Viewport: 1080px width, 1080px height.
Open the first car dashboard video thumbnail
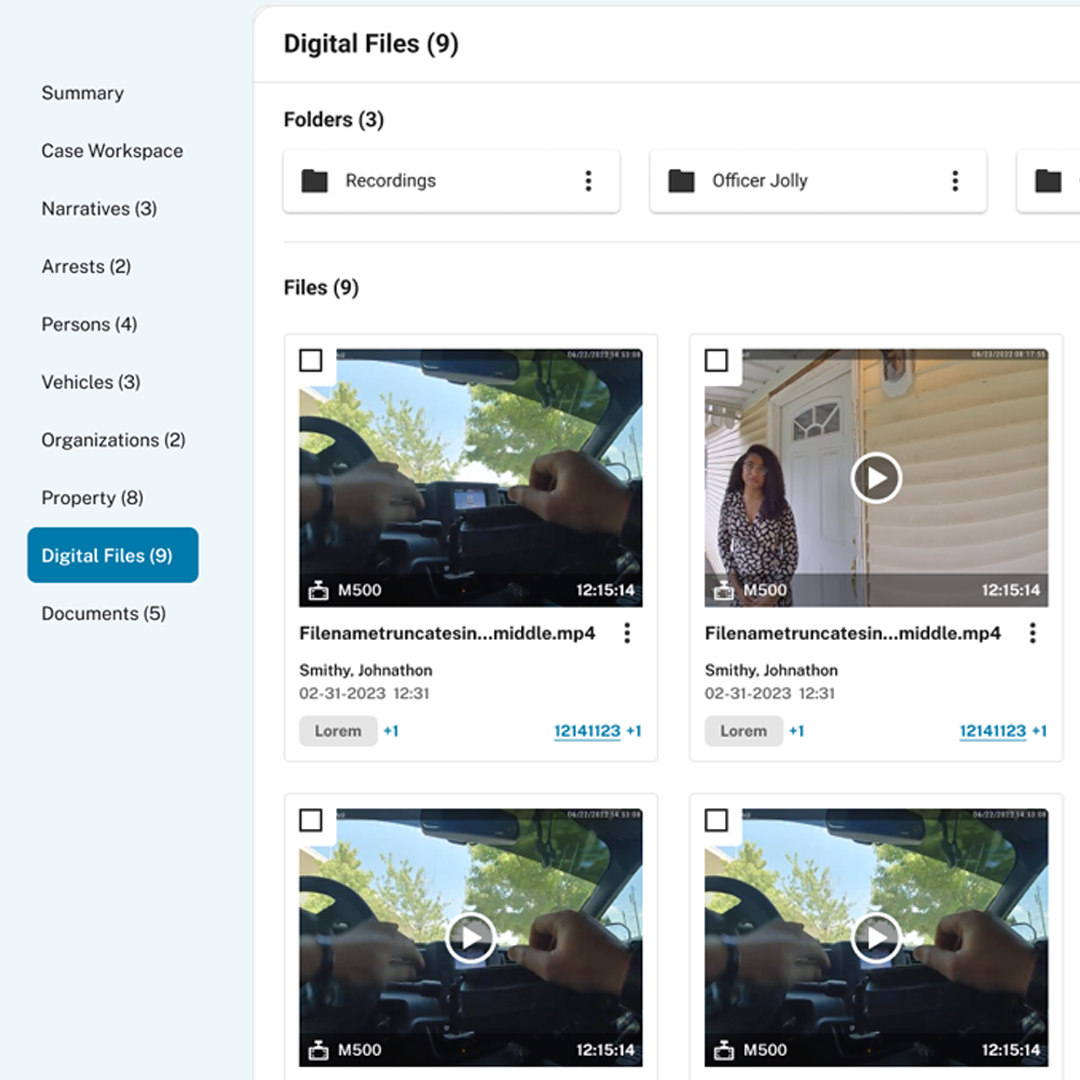pyautogui.click(x=470, y=478)
